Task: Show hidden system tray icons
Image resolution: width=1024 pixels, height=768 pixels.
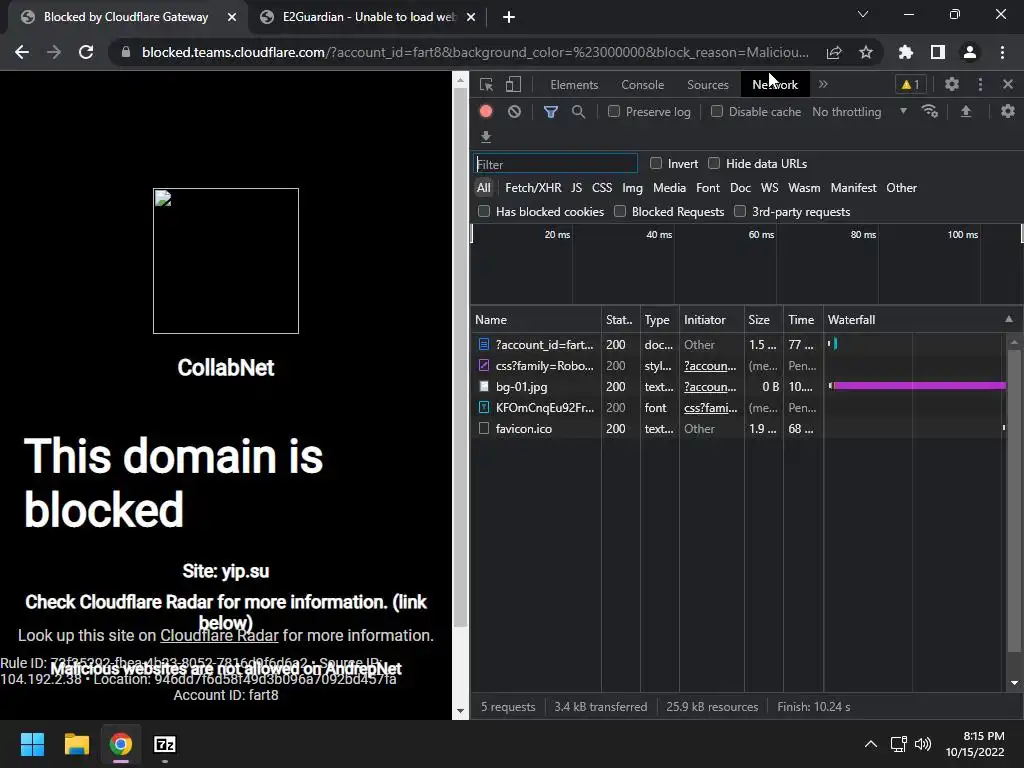Action: point(871,744)
